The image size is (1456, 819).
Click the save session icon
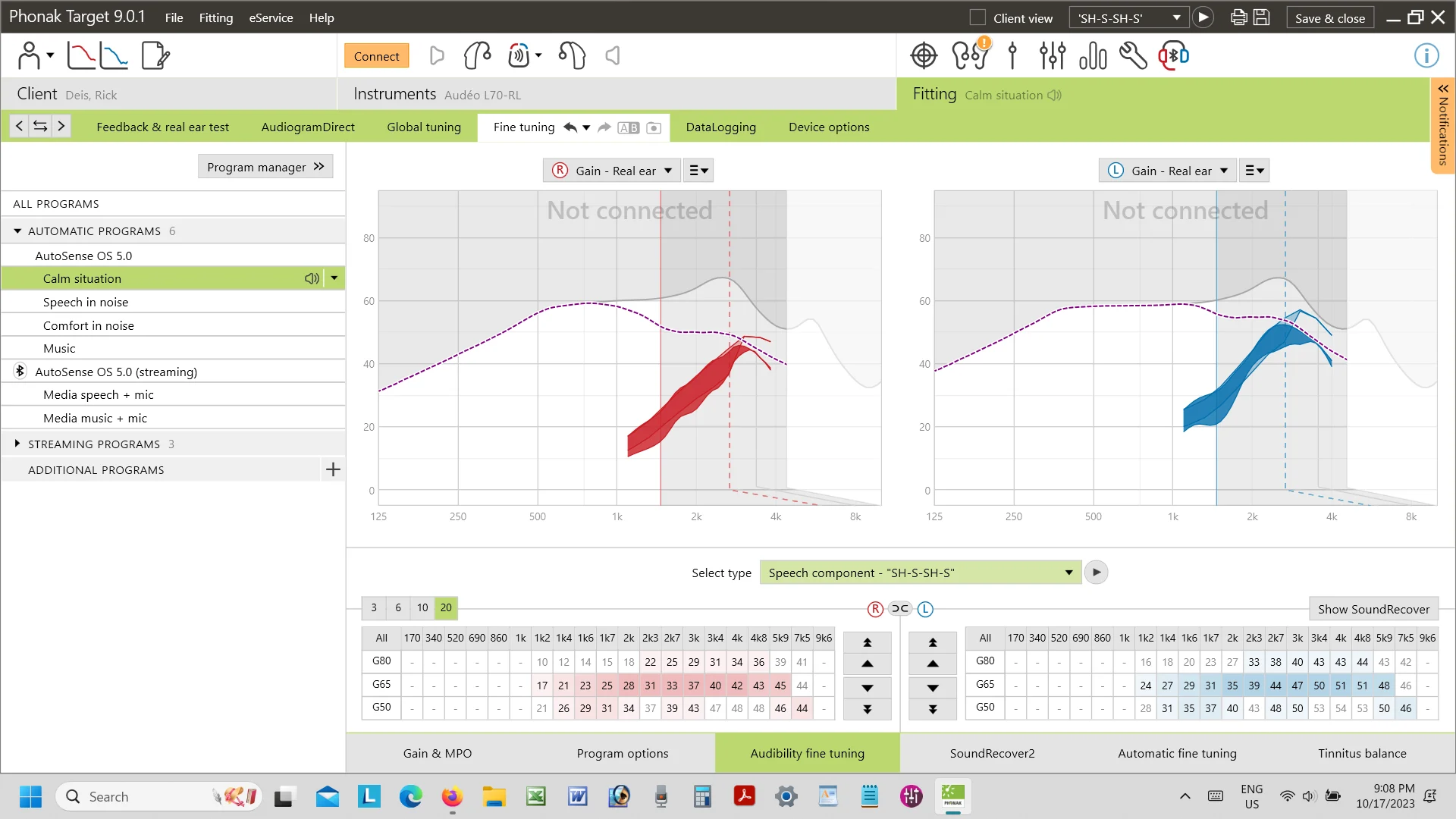tap(1261, 17)
